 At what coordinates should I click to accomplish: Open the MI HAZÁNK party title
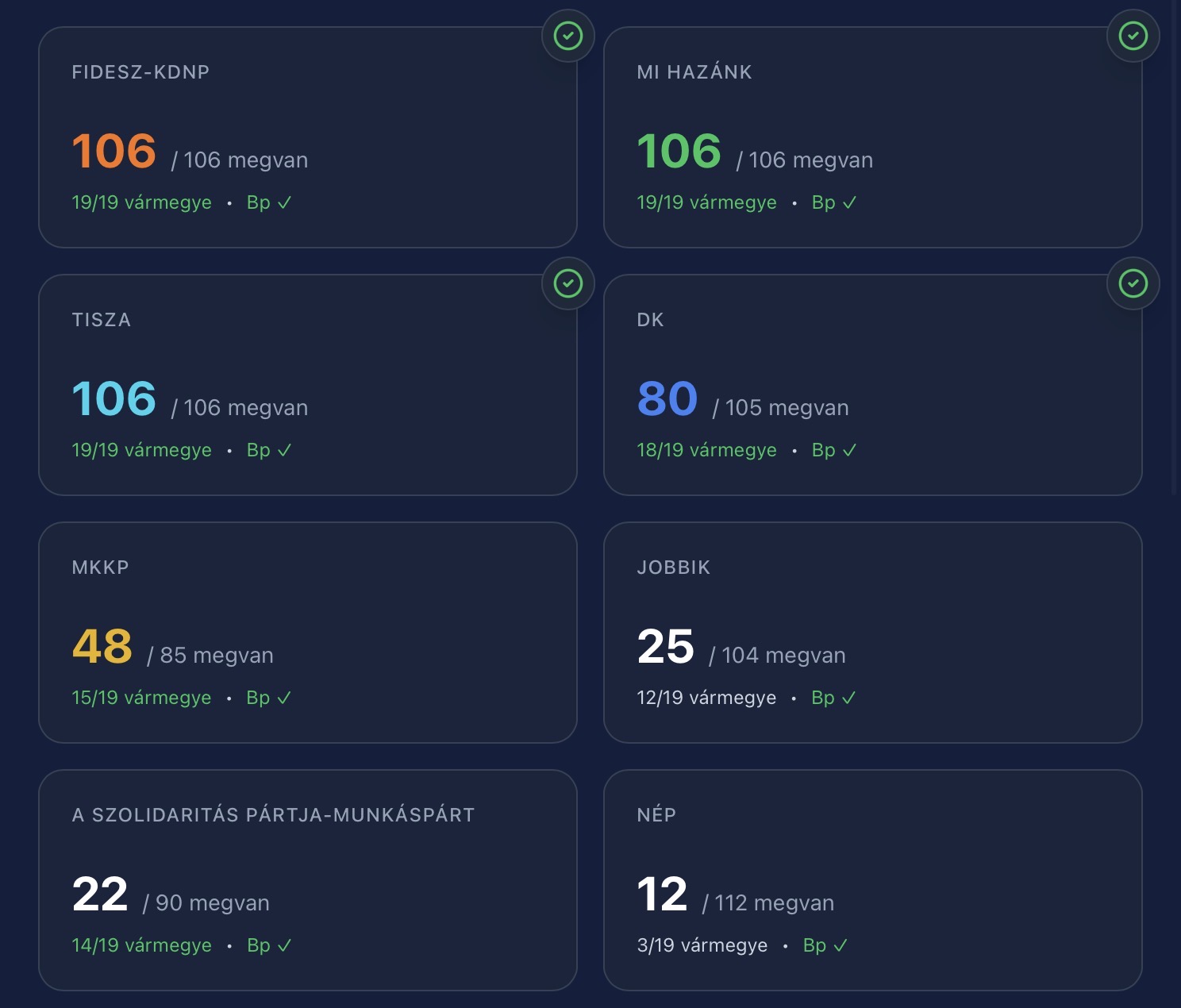click(694, 72)
